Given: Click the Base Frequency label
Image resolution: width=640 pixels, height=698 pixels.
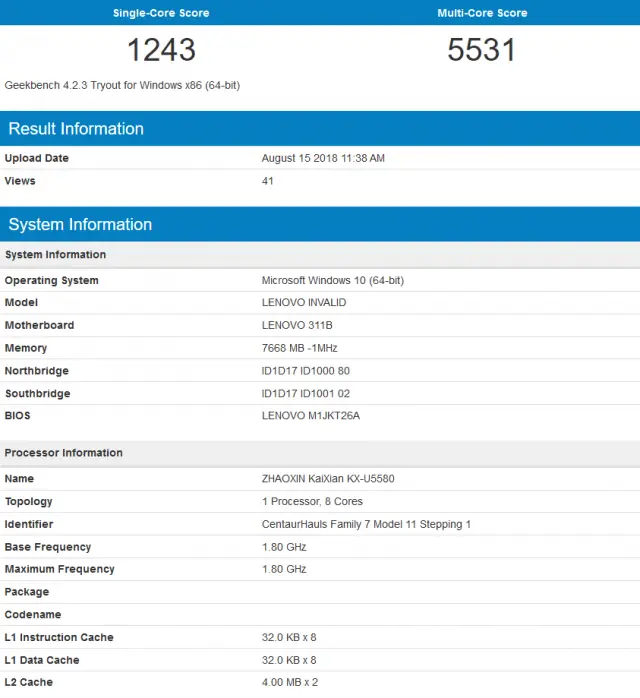Looking at the screenshot, I should pyautogui.click(x=48, y=547).
